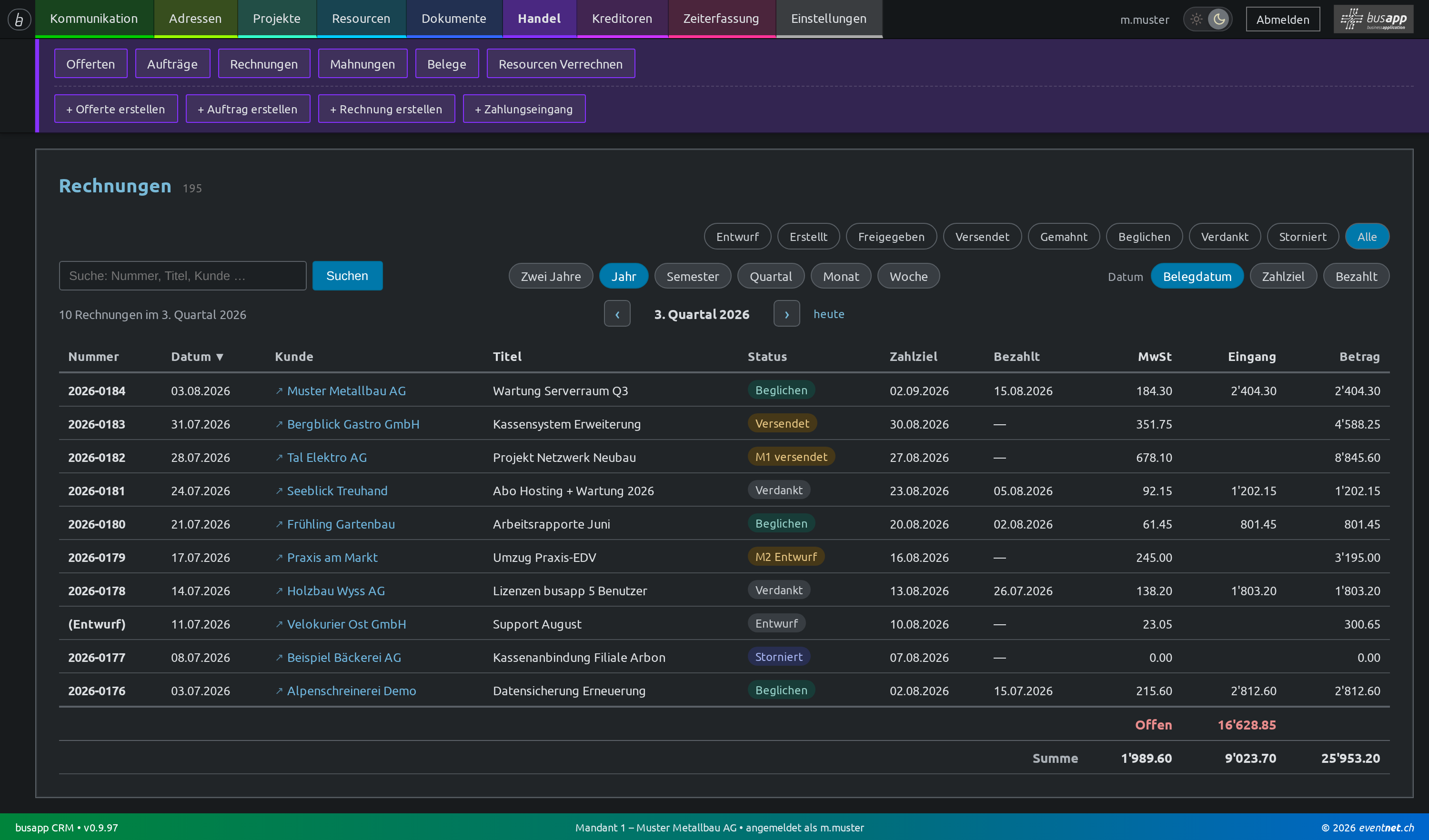
Task: Click M2 Entwurf status badge
Action: [x=785, y=557]
